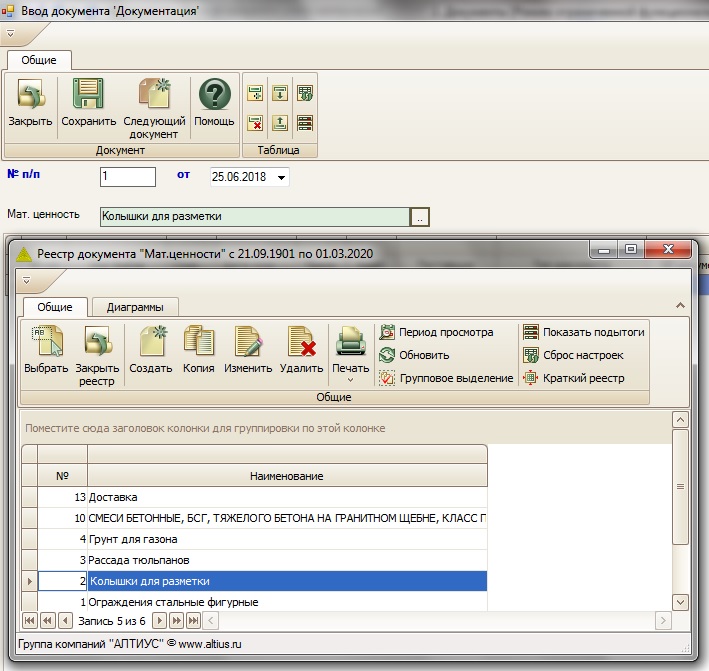This screenshot has width=709, height=671.
Task: Click row indicator arrow of selected row
Action: (x=30, y=581)
